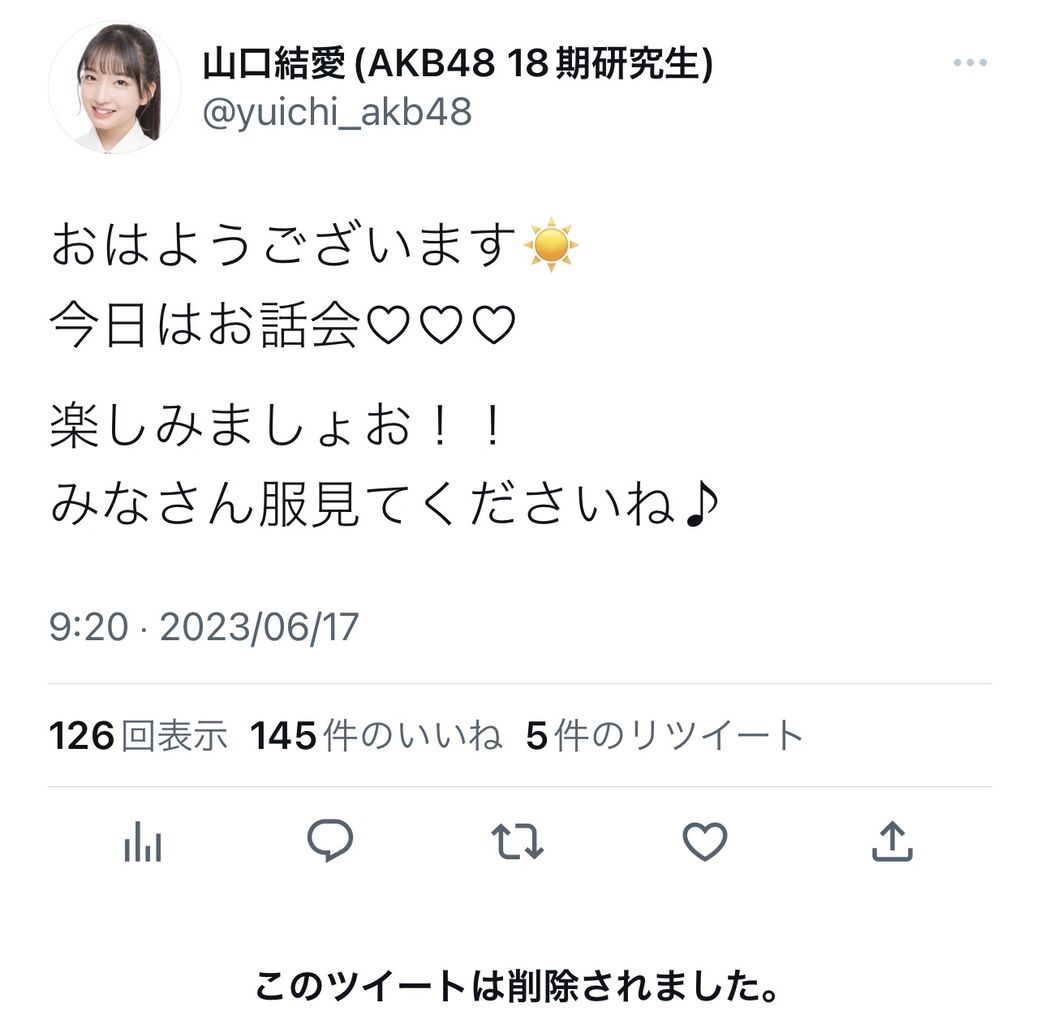Screen dimensions: 1041x1024
Task: Tap the sun emoji in the tweet
Action: tap(551, 244)
